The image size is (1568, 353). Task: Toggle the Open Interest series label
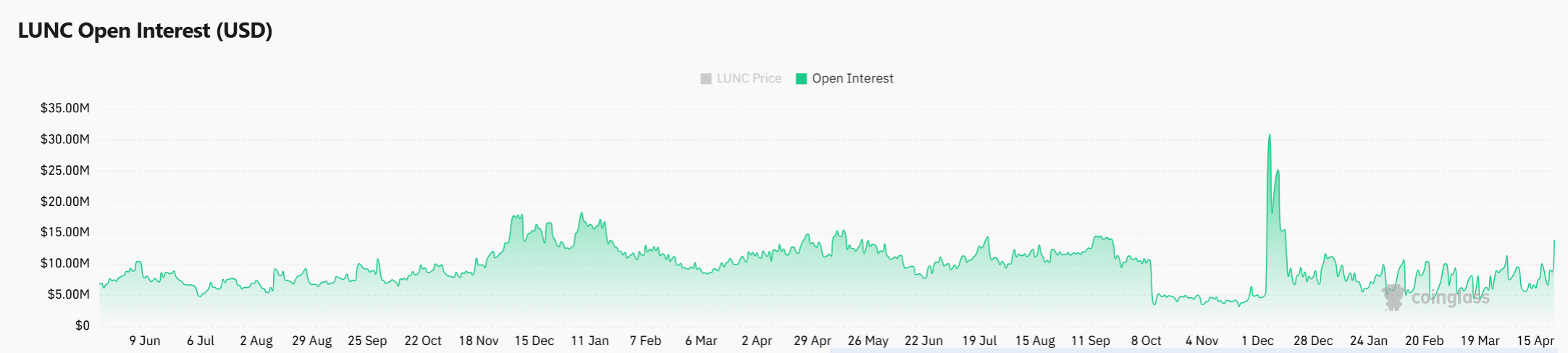[852, 78]
